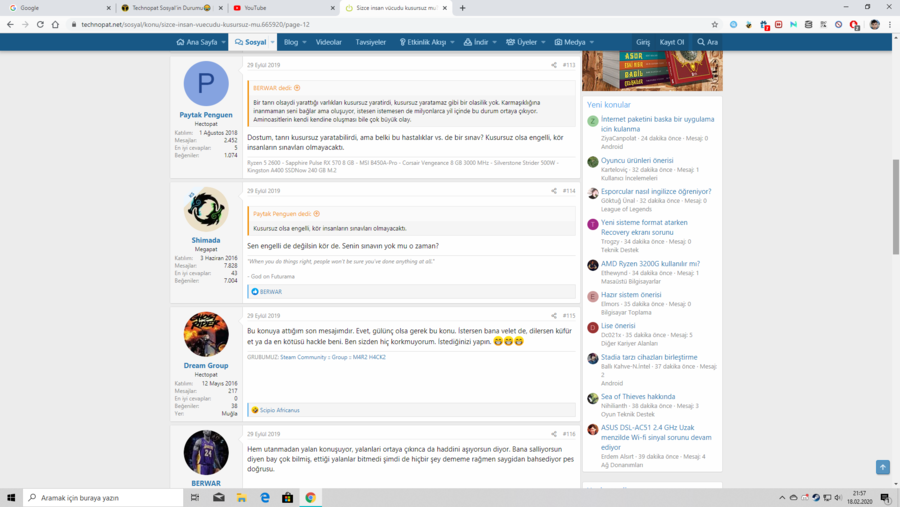900x507 pixels.
Task: Expand the Paytak Penguen quote arrow icon
Action: tap(316, 214)
